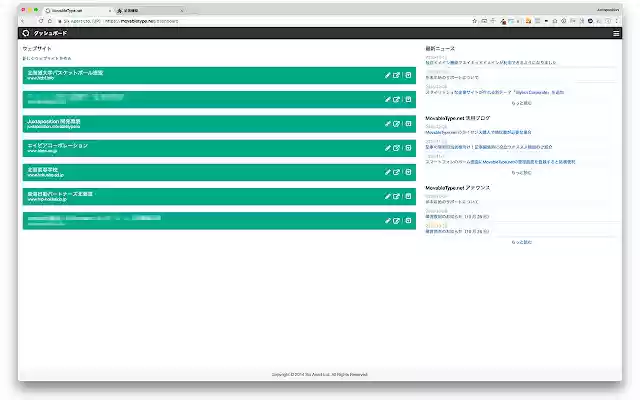Click the ダッシュボード header title
Screen dimensions: 640x400
[50, 33]
